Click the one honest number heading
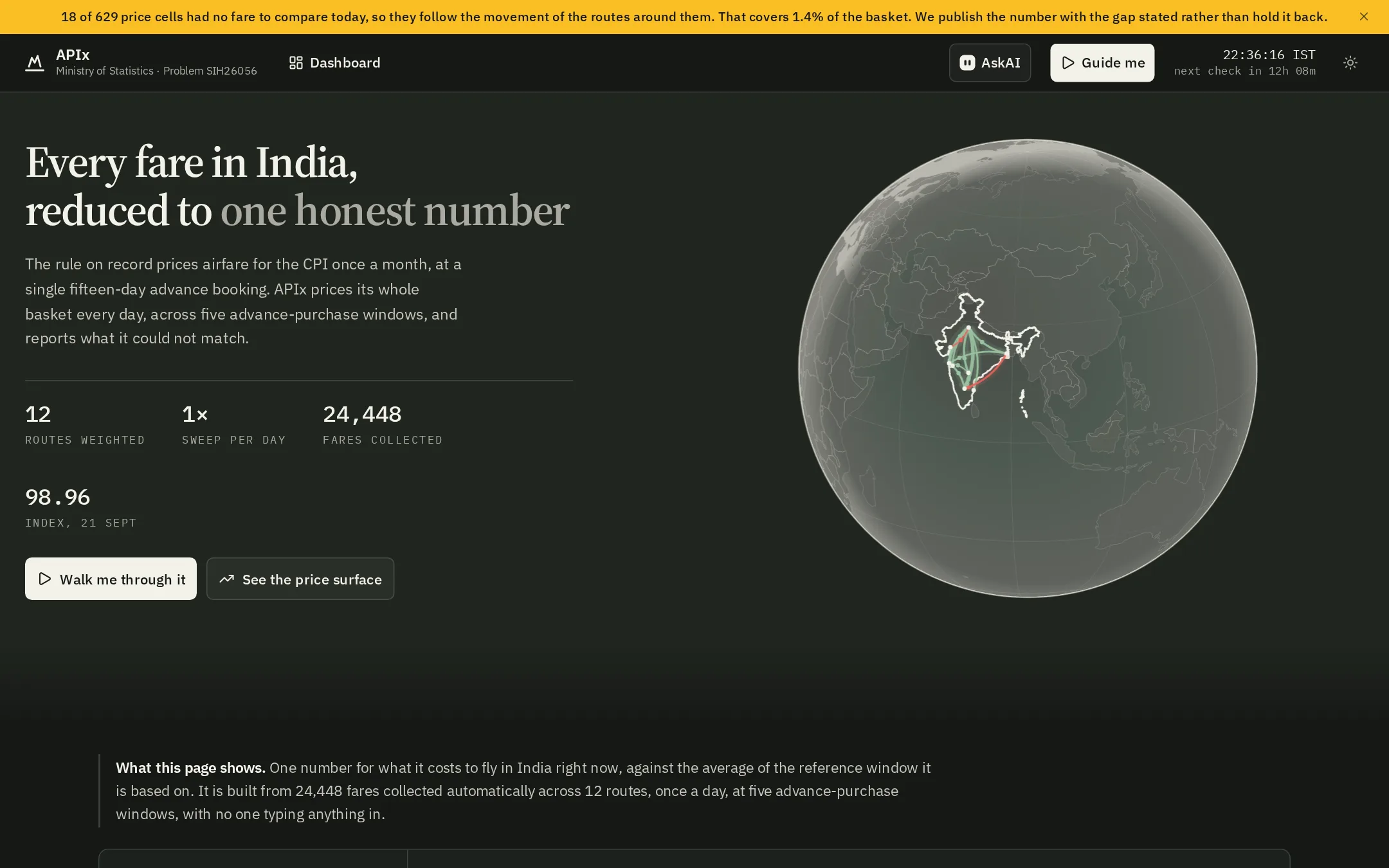Viewport: 1389px width, 868px height. [395, 211]
